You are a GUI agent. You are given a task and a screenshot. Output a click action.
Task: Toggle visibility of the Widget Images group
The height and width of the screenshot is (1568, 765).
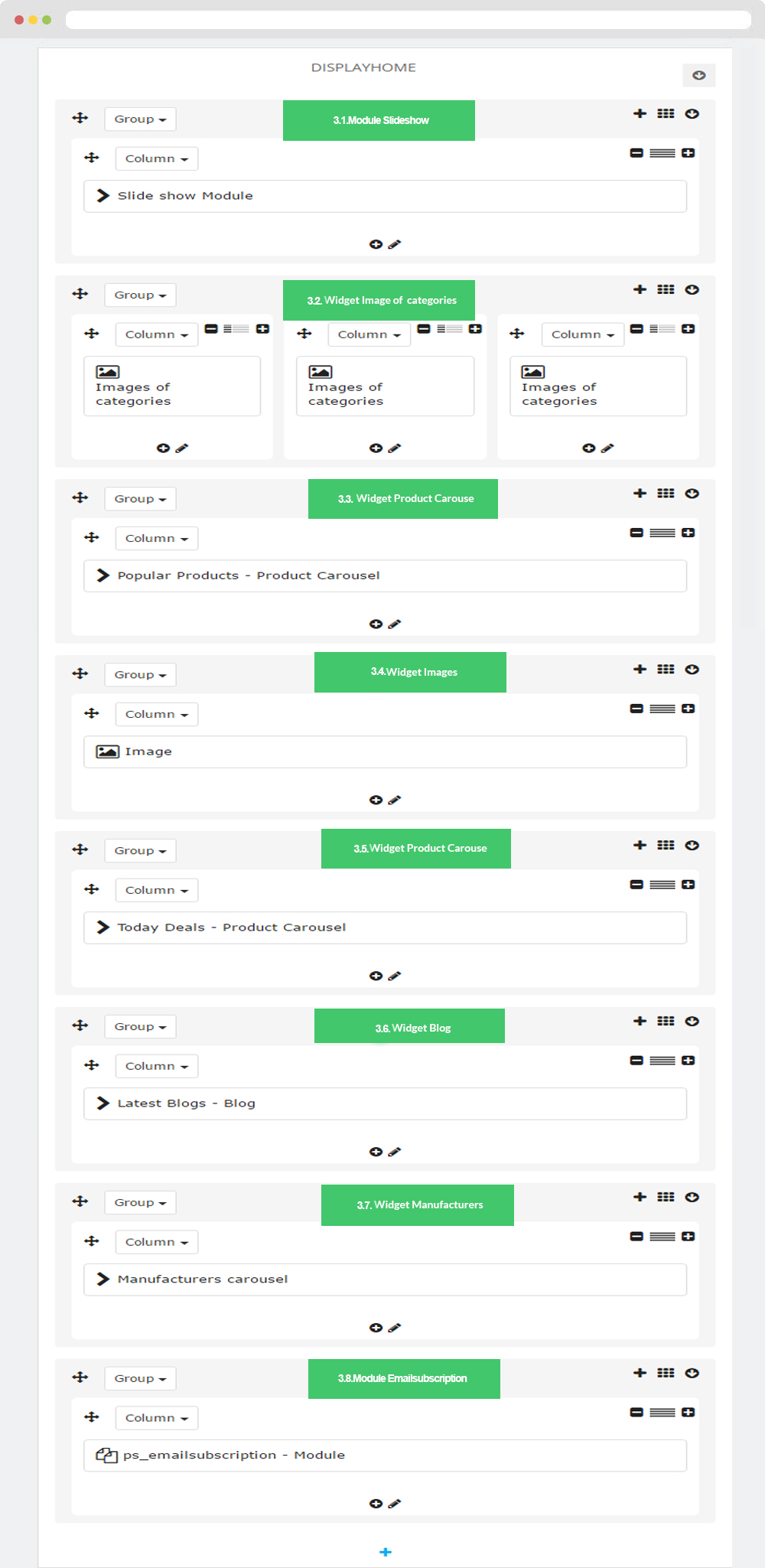click(x=692, y=670)
